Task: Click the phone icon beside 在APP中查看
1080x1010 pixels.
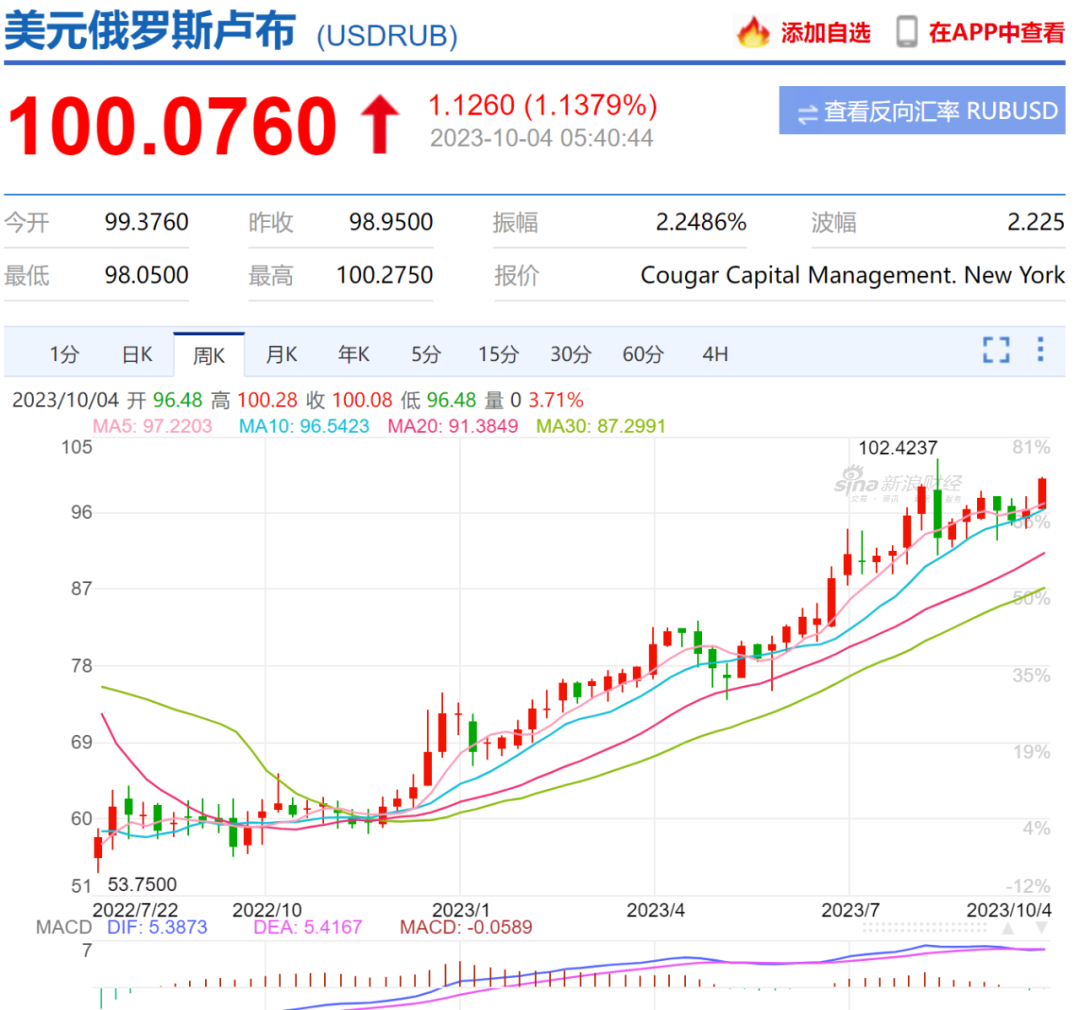Action: [x=906, y=32]
